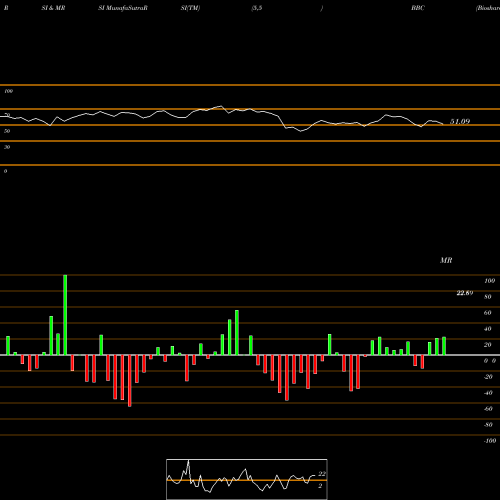The image size is (500, 500).
Task: Click the 'SI(TM)' header text
Action: 190,8
